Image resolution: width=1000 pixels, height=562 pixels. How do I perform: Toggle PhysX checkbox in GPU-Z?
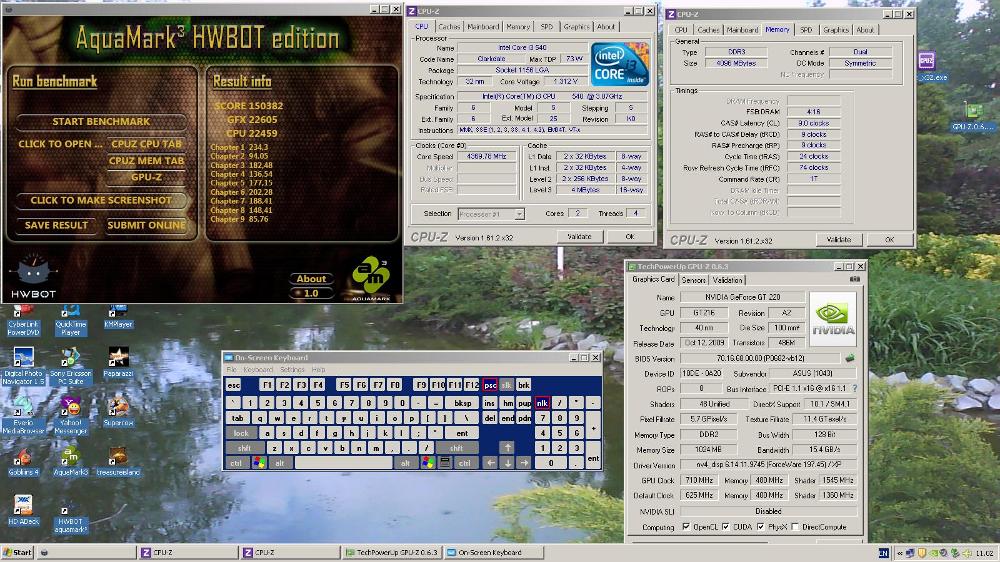point(761,527)
